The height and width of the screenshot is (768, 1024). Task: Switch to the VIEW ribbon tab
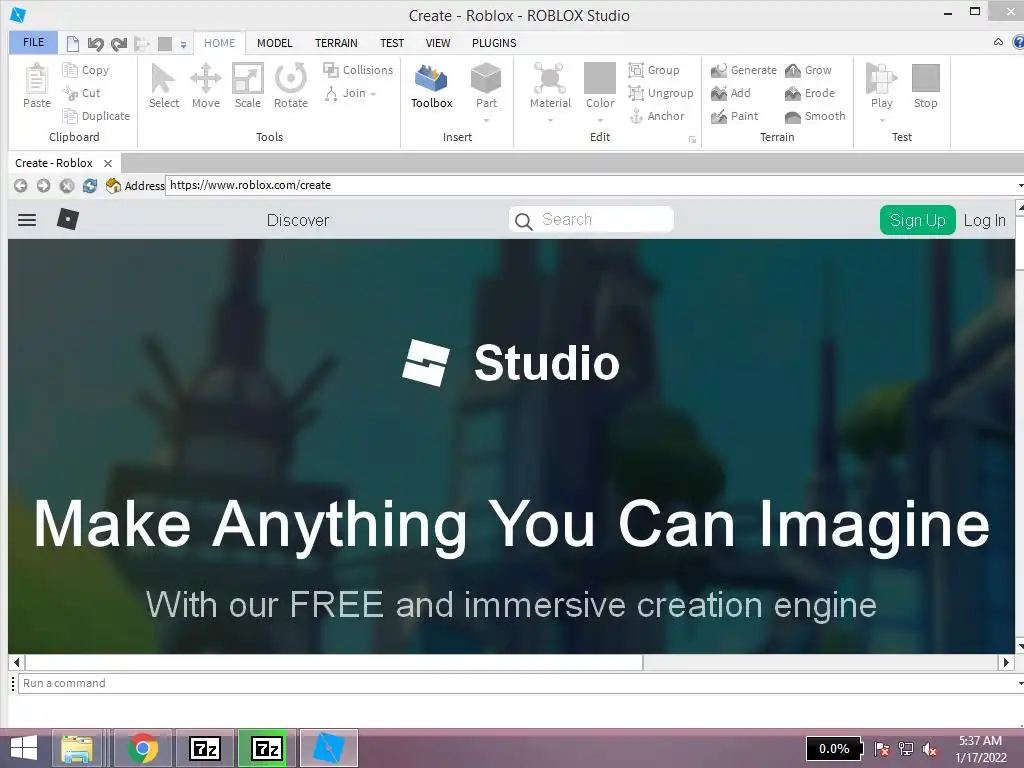click(438, 43)
